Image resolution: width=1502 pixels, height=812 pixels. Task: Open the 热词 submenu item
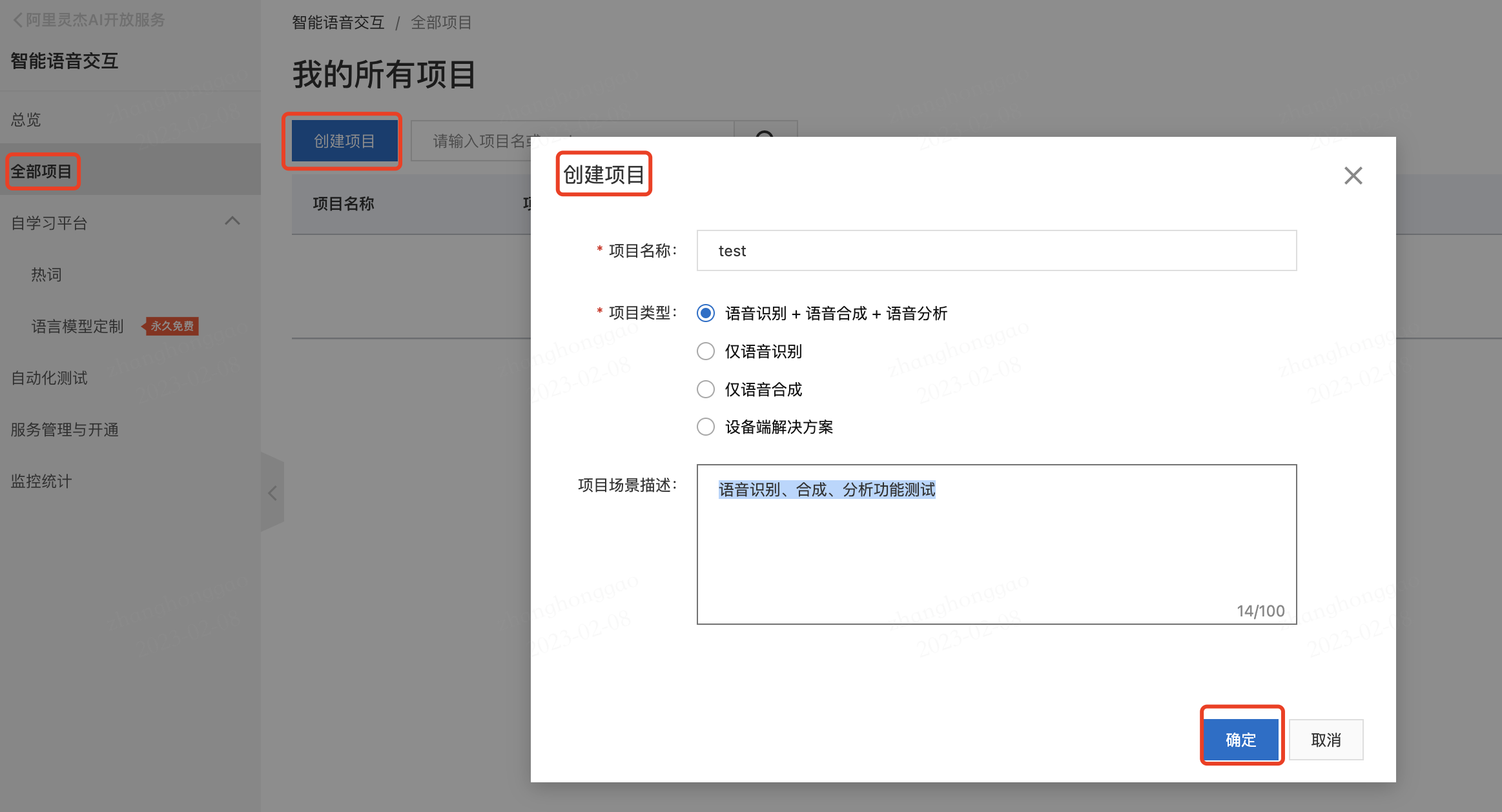[x=46, y=275]
